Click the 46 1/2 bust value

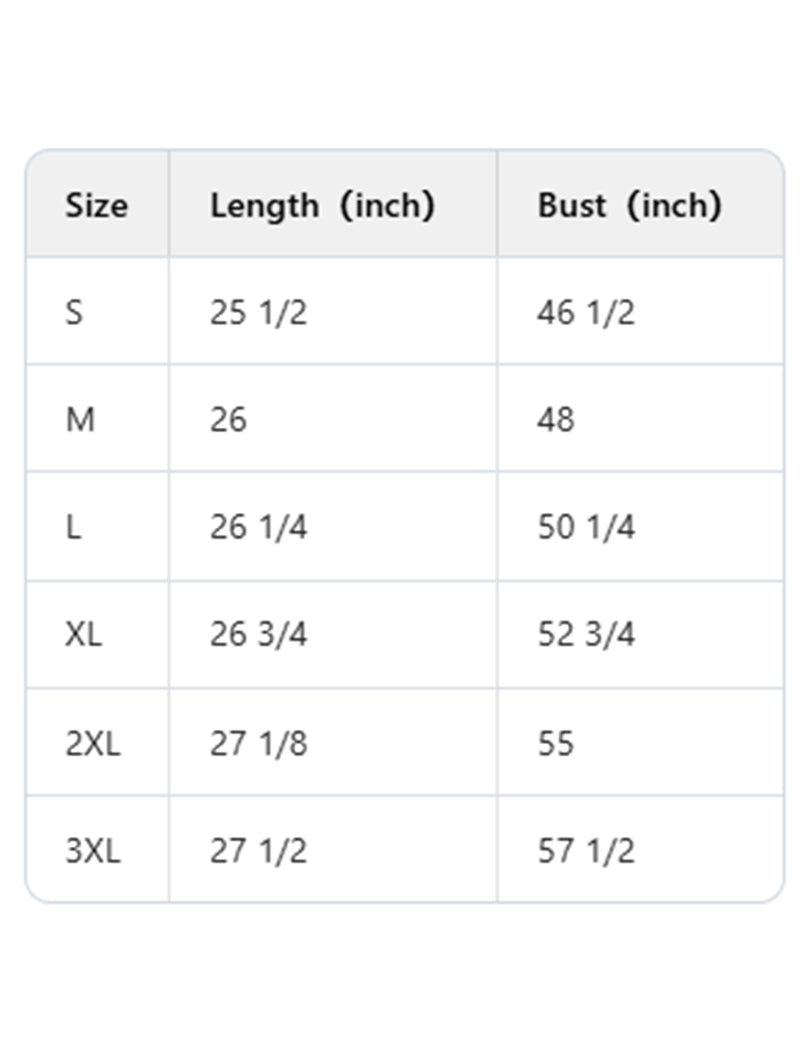pyautogui.click(x=586, y=313)
